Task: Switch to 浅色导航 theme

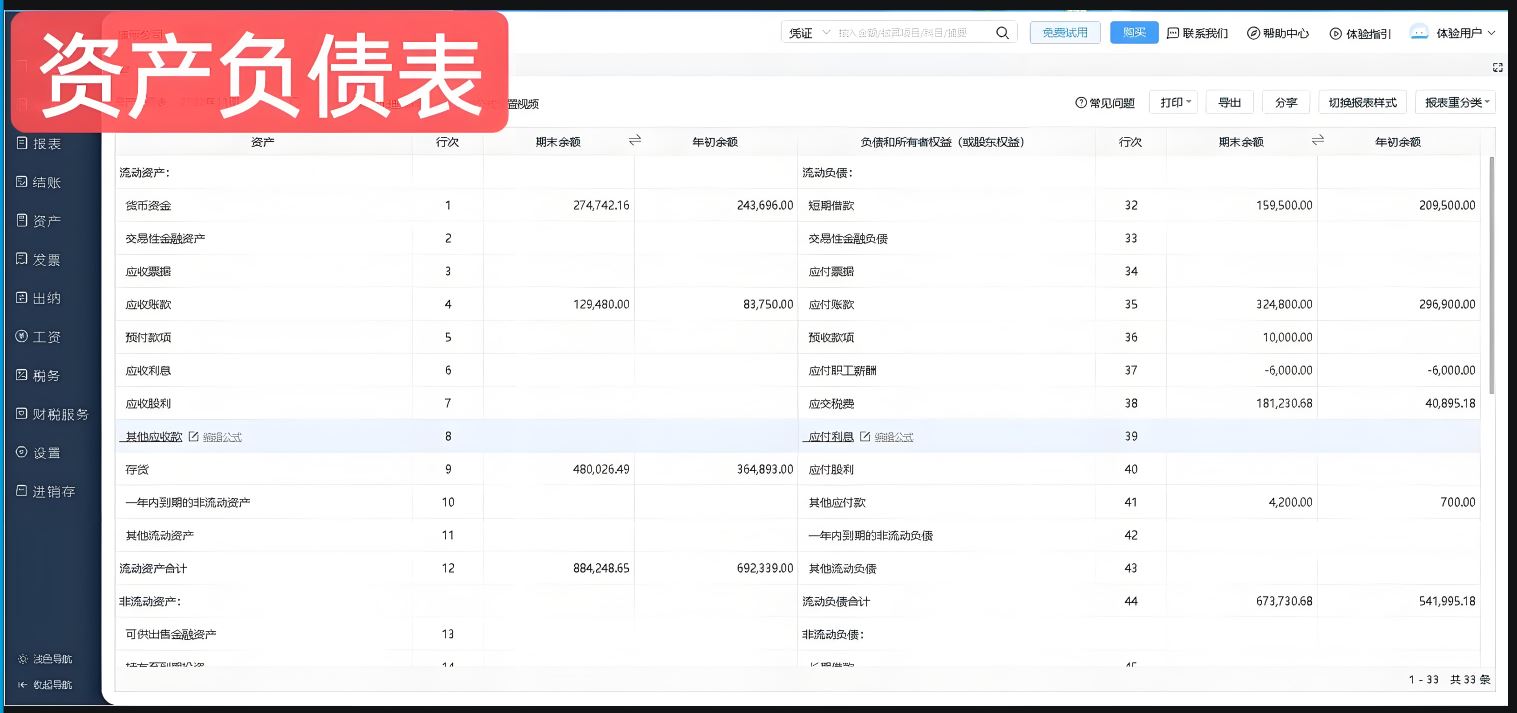Action: click(x=45, y=660)
